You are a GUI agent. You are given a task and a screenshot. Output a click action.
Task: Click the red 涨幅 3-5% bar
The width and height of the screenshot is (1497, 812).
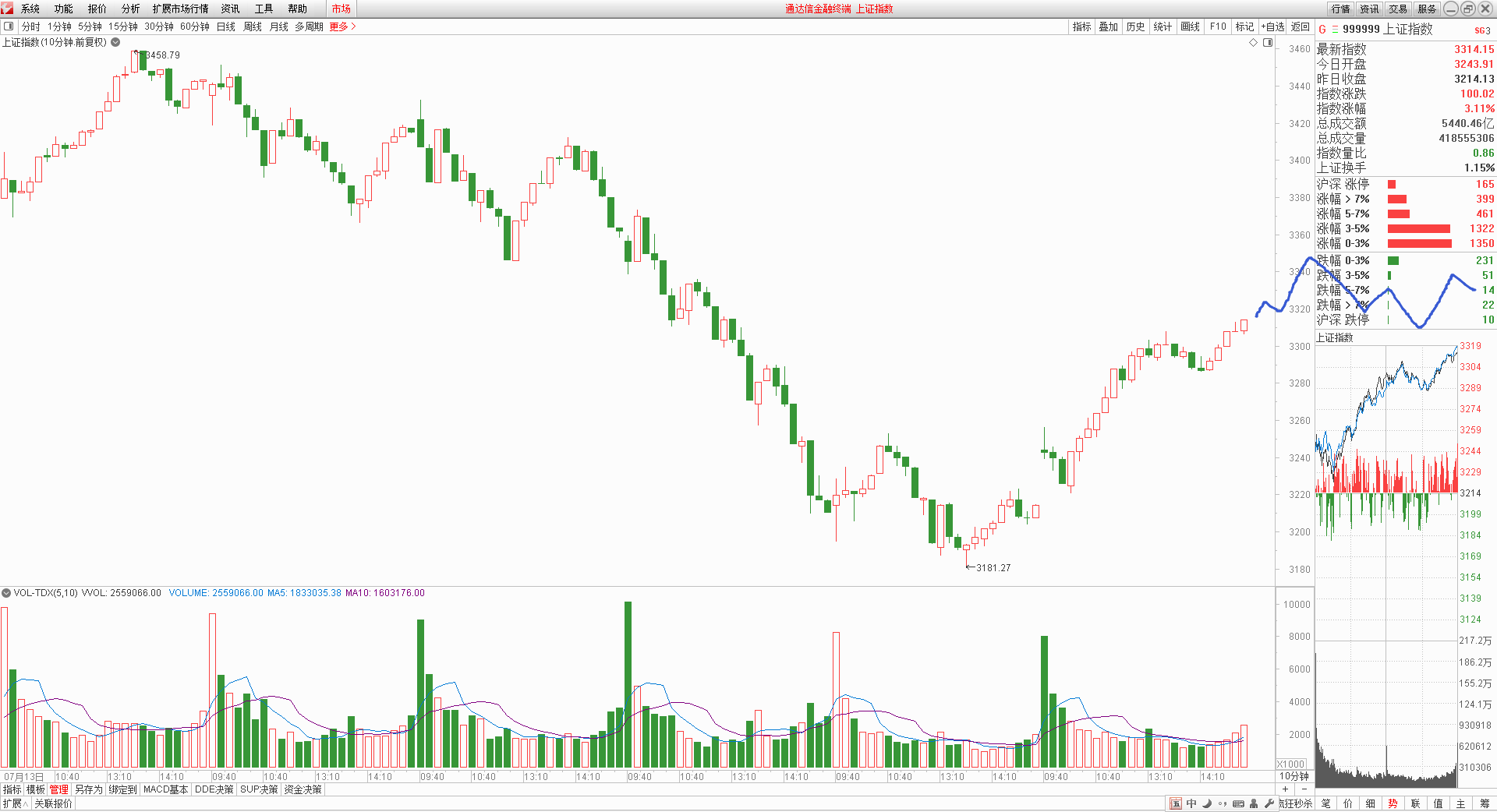(x=1418, y=229)
